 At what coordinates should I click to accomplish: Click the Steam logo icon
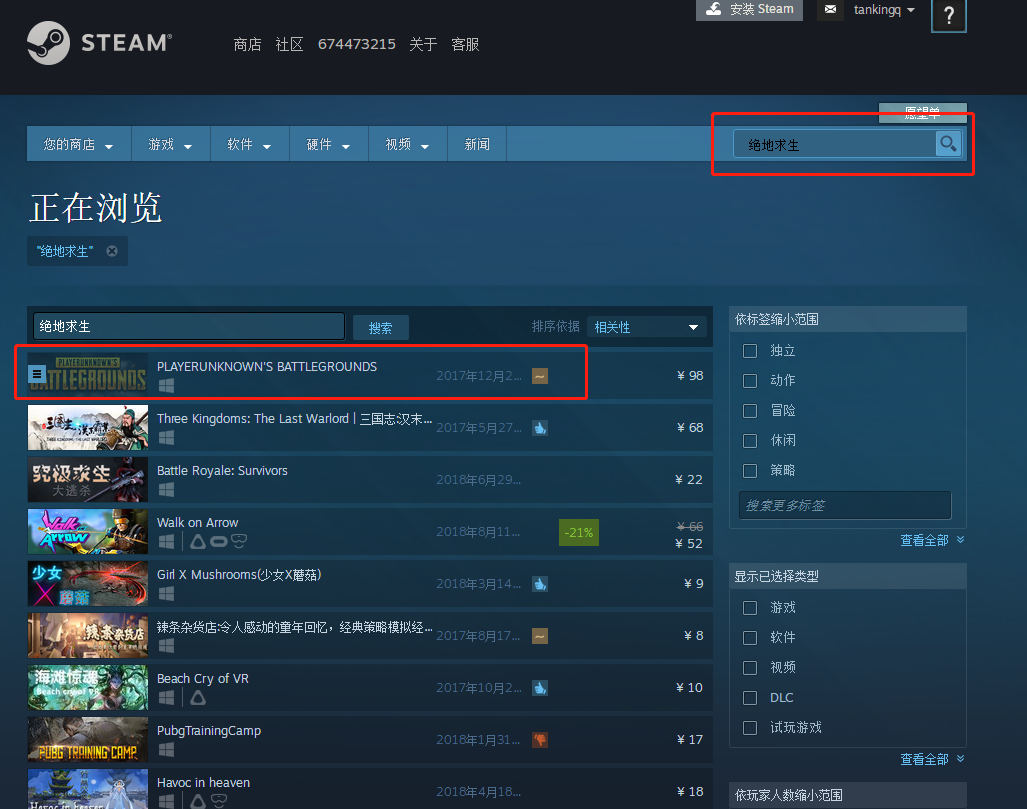48,43
